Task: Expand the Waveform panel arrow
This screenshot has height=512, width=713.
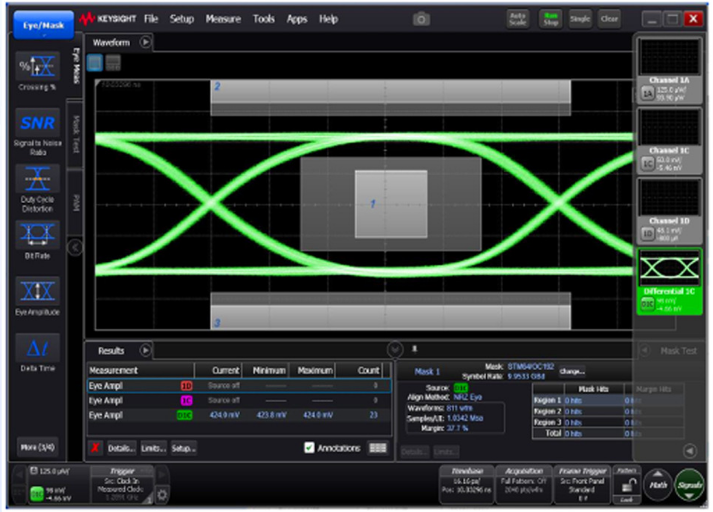Action: click(x=146, y=43)
